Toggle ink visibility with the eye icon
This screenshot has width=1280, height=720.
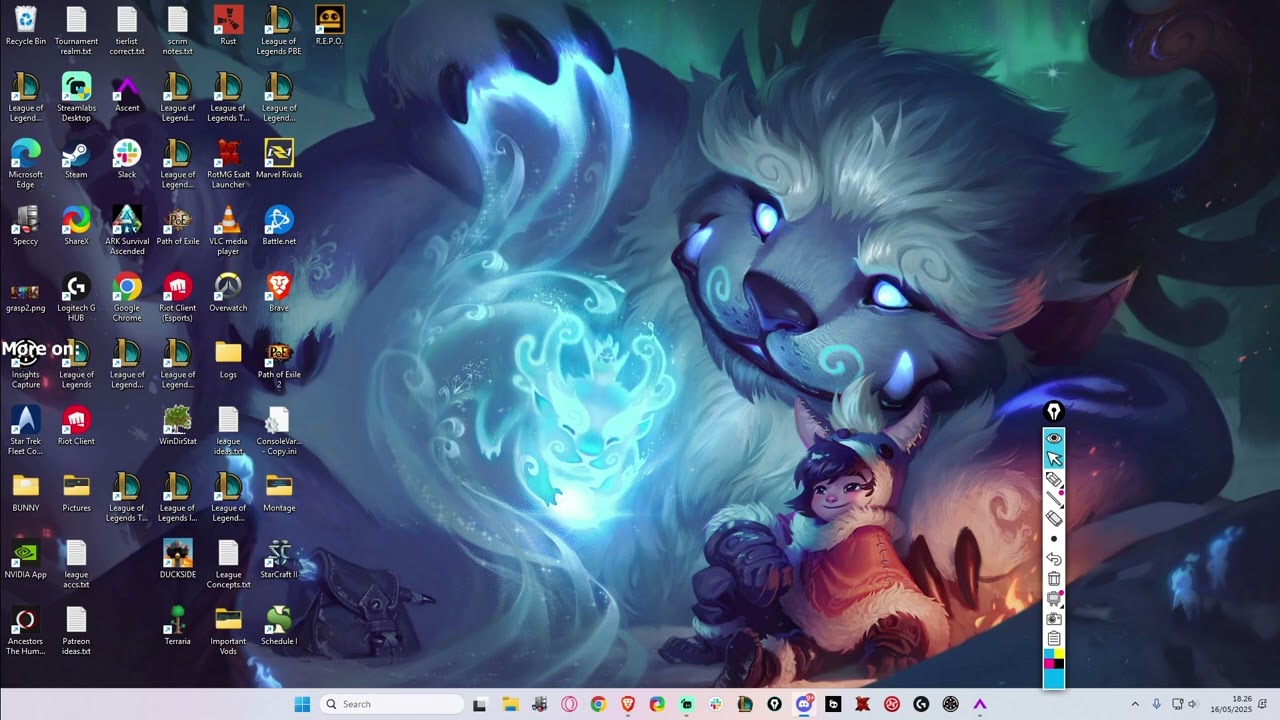(x=1054, y=439)
